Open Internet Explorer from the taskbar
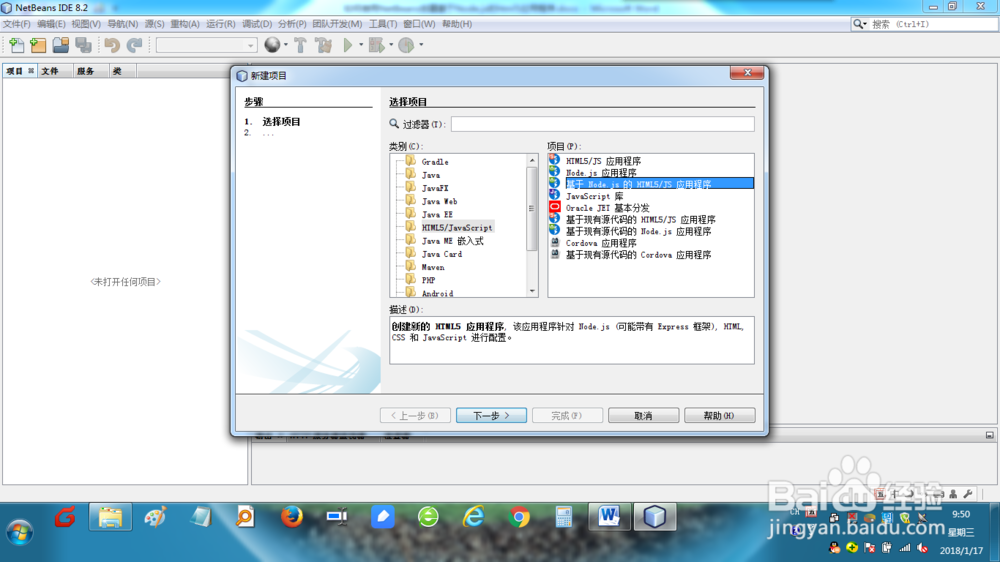 pos(473,517)
